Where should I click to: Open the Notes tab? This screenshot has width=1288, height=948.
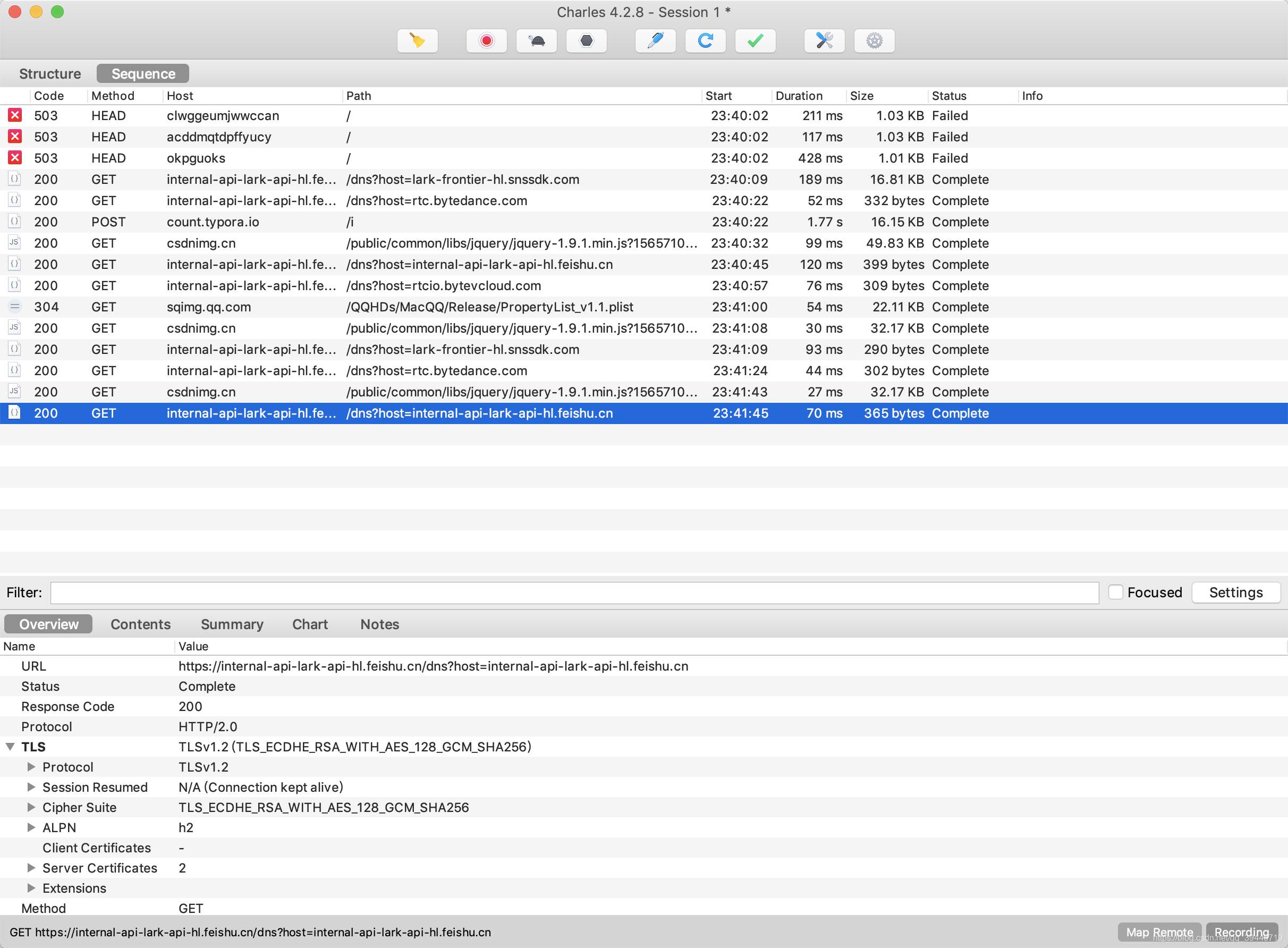point(379,624)
